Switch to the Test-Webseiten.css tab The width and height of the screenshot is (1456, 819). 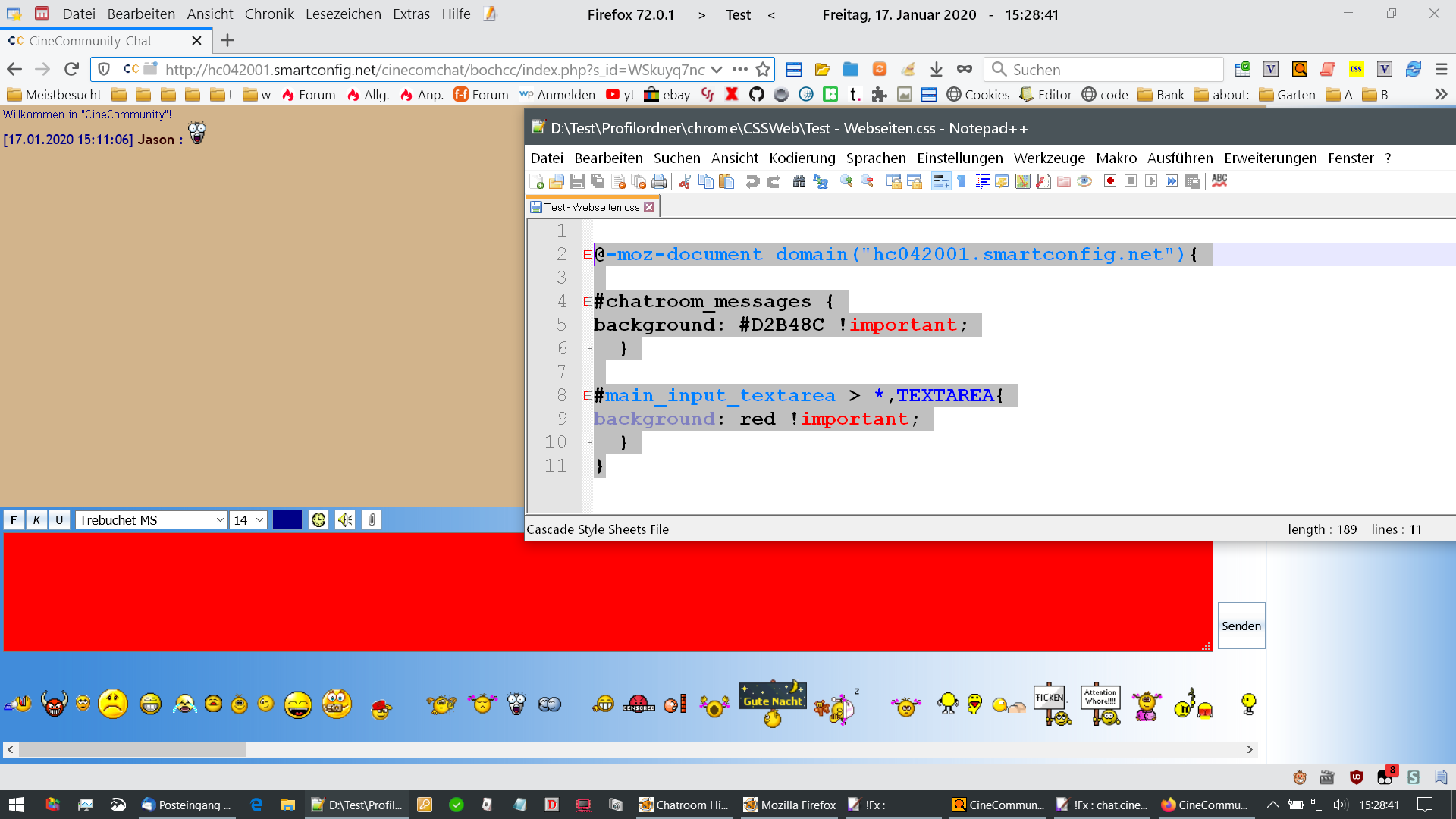pyautogui.click(x=591, y=207)
